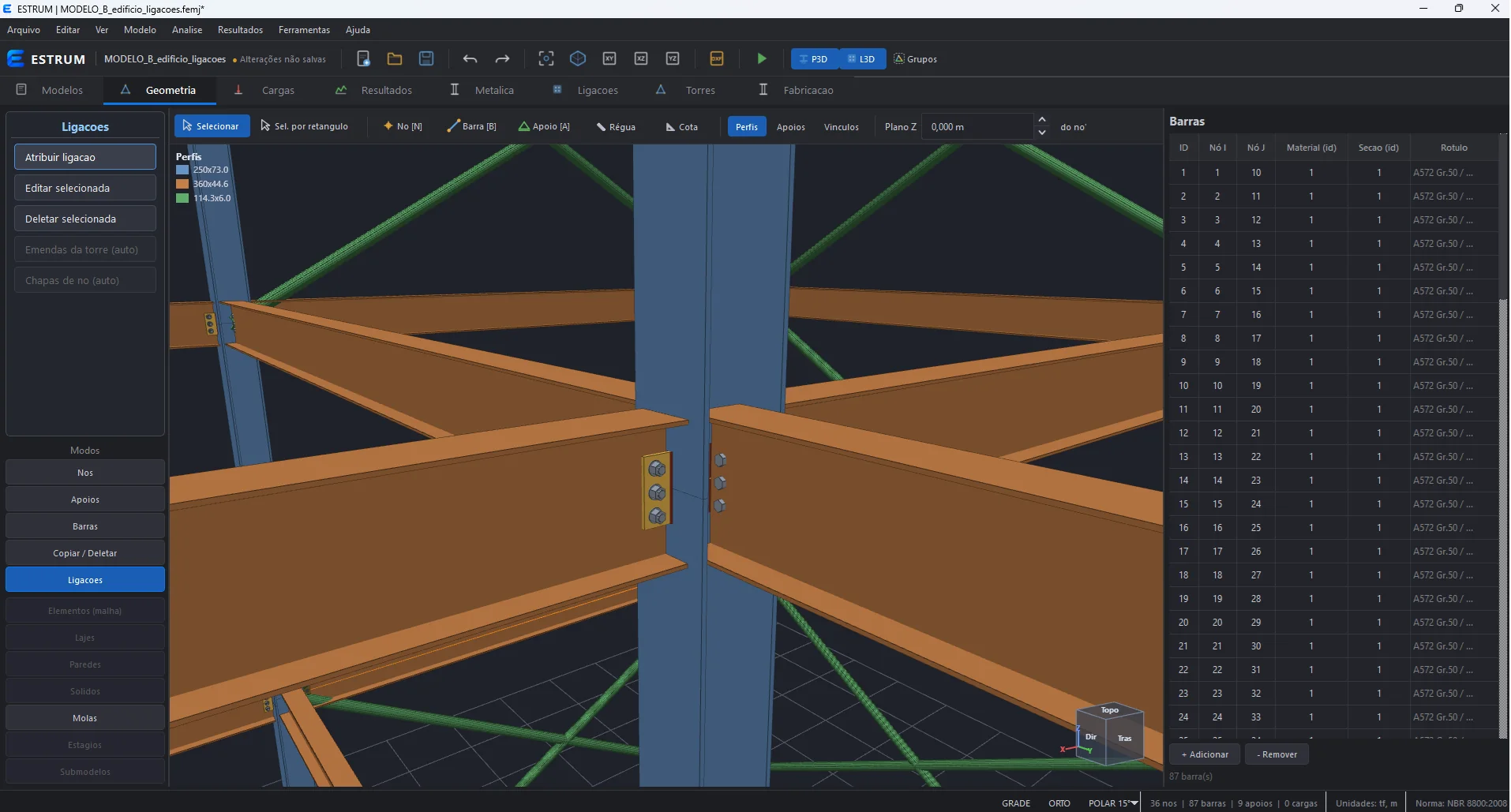The height and width of the screenshot is (812, 1511).
Task: Decrease Plano Z value with down arrow
Action: tap(1042, 133)
